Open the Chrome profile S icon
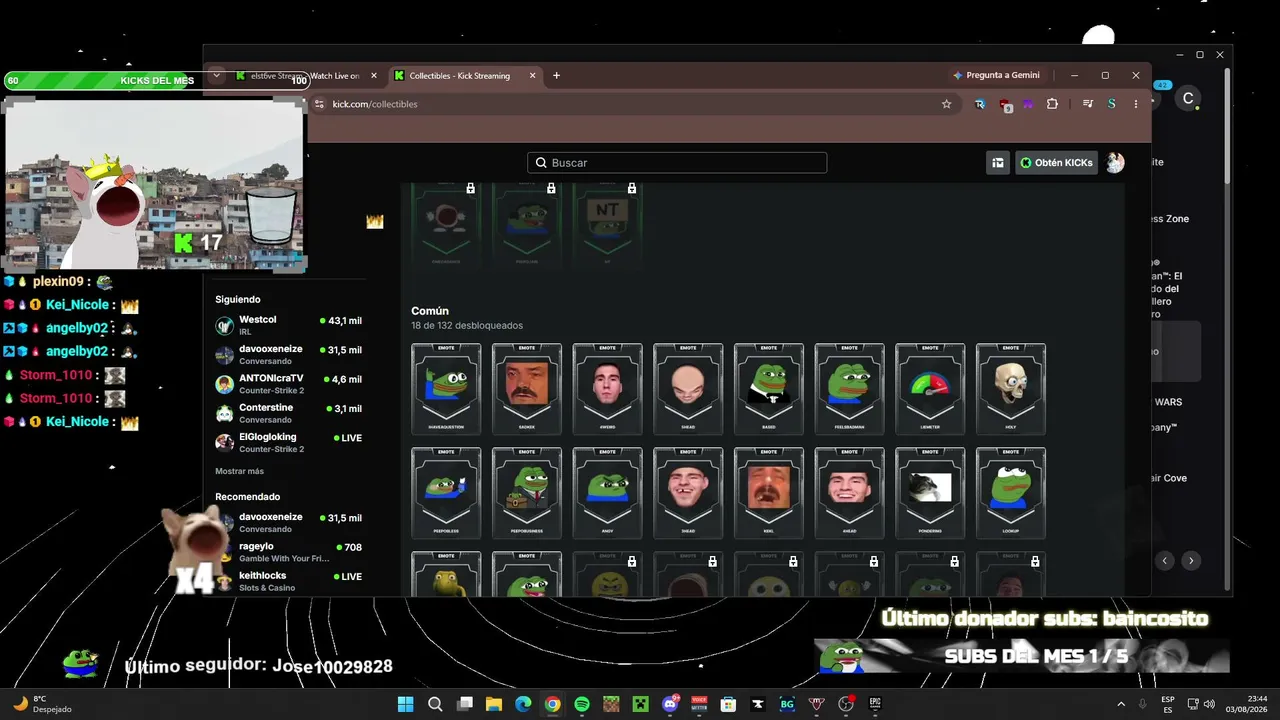Screen dimensions: 1280x720 pos(1111,104)
